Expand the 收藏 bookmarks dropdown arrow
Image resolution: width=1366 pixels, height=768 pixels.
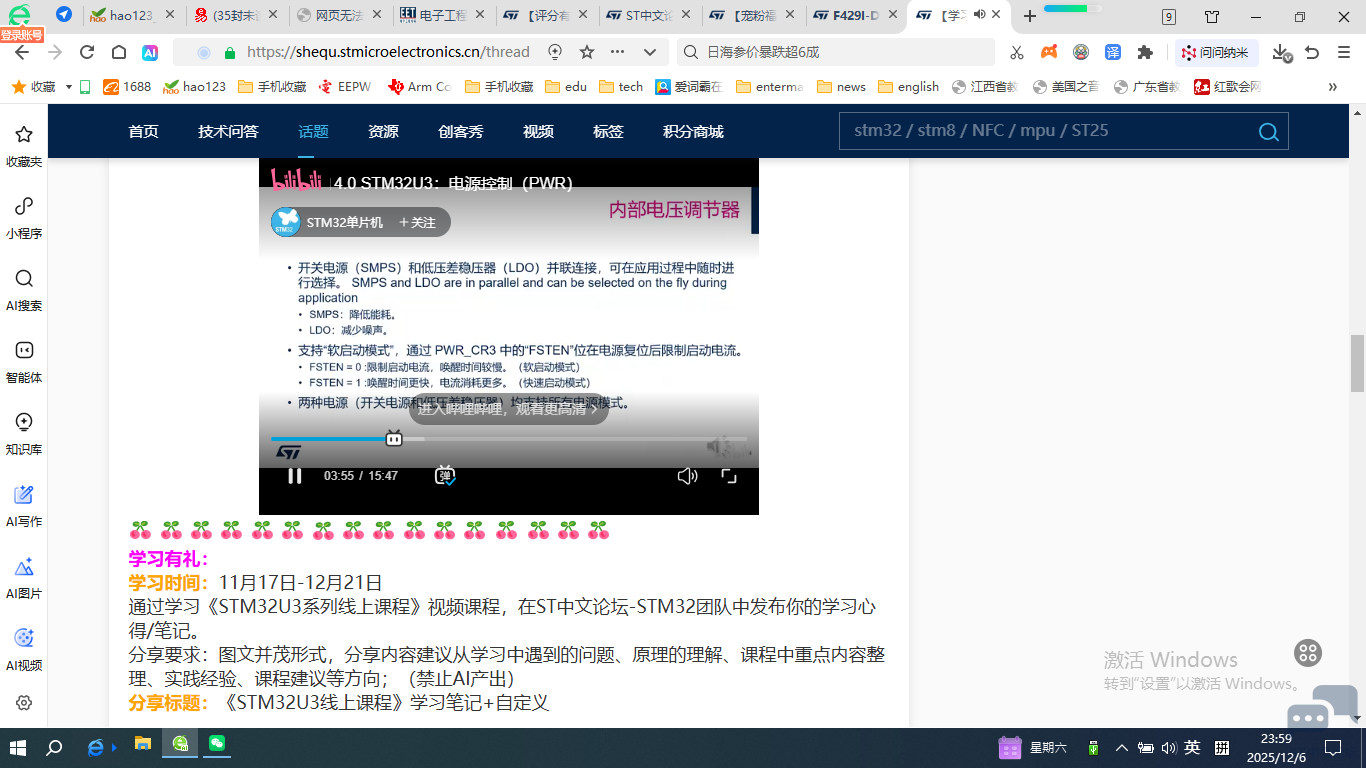(x=69, y=87)
